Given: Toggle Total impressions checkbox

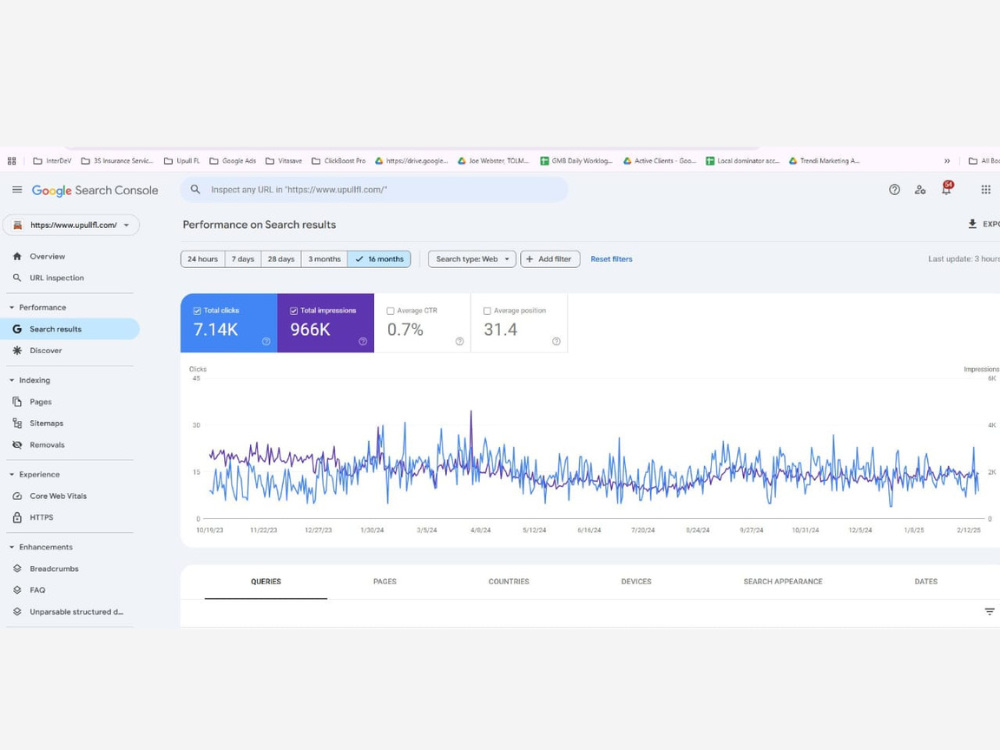Looking at the screenshot, I should click(x=293, y=311).
